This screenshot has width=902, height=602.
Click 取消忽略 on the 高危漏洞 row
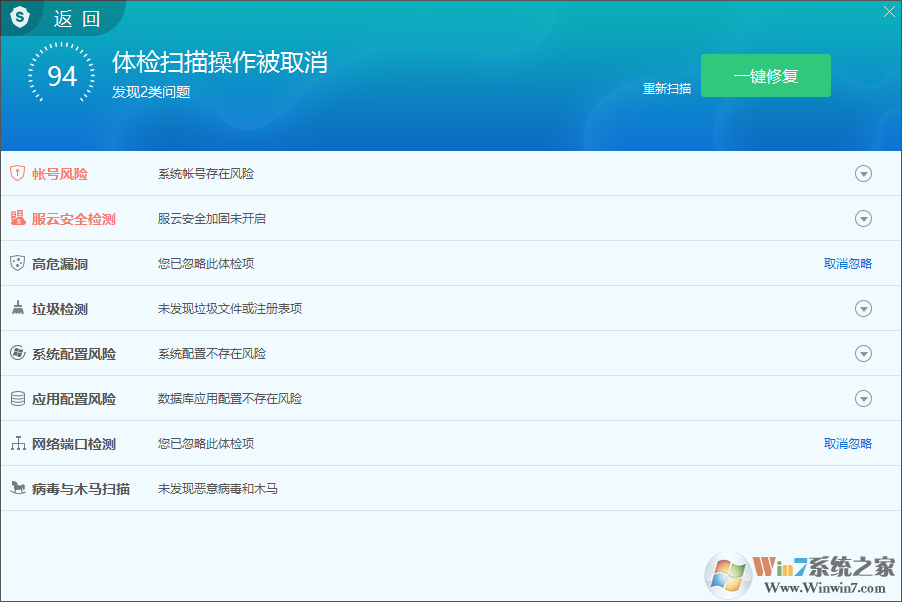pyautogui.click(x=847, y=263)
